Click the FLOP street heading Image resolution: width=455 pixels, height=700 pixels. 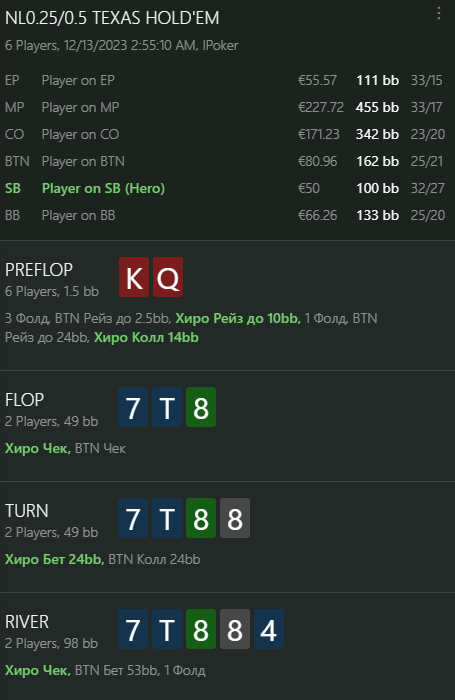pos(25,400)
